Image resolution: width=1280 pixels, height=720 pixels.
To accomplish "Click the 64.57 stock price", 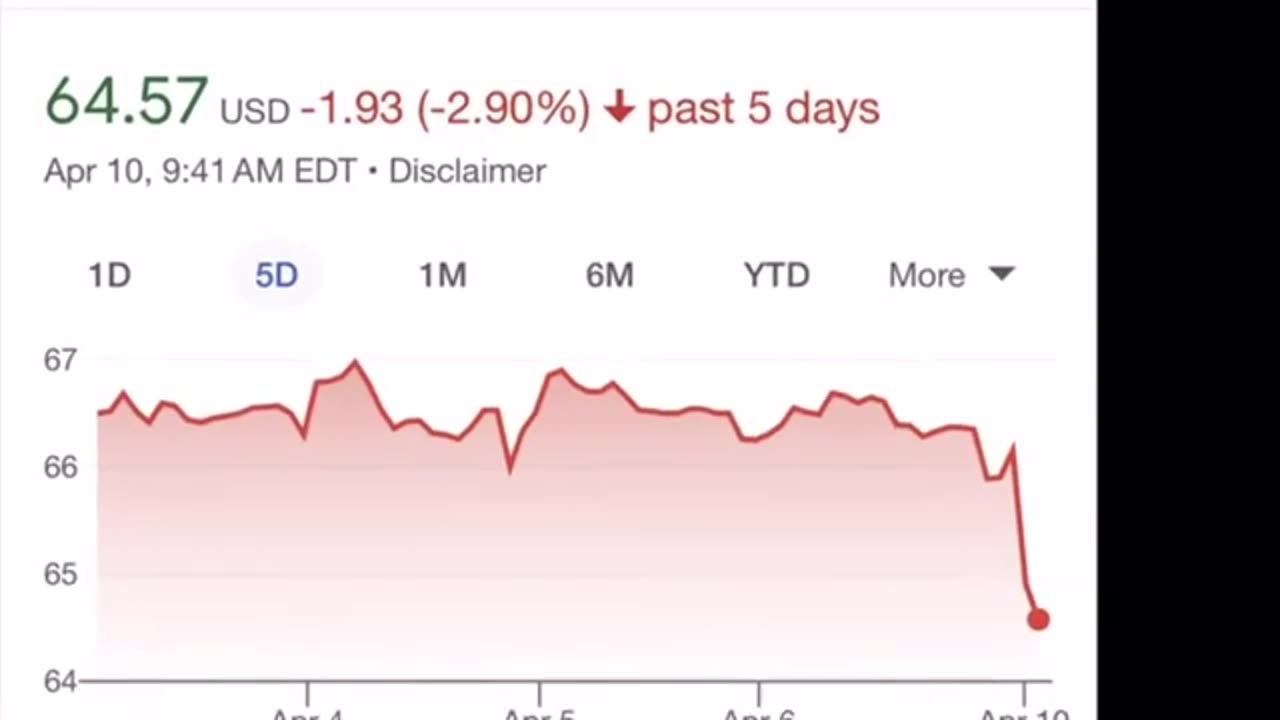I will coord(126,102).
